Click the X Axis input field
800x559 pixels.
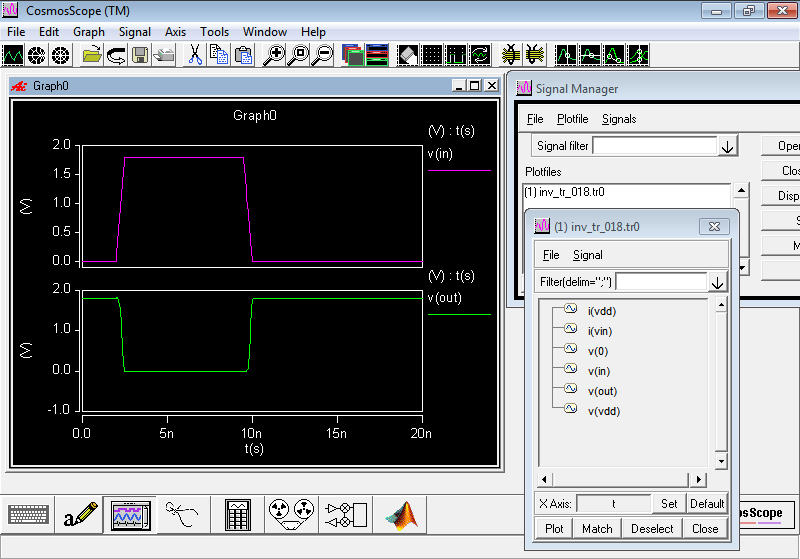click(614, 504)
